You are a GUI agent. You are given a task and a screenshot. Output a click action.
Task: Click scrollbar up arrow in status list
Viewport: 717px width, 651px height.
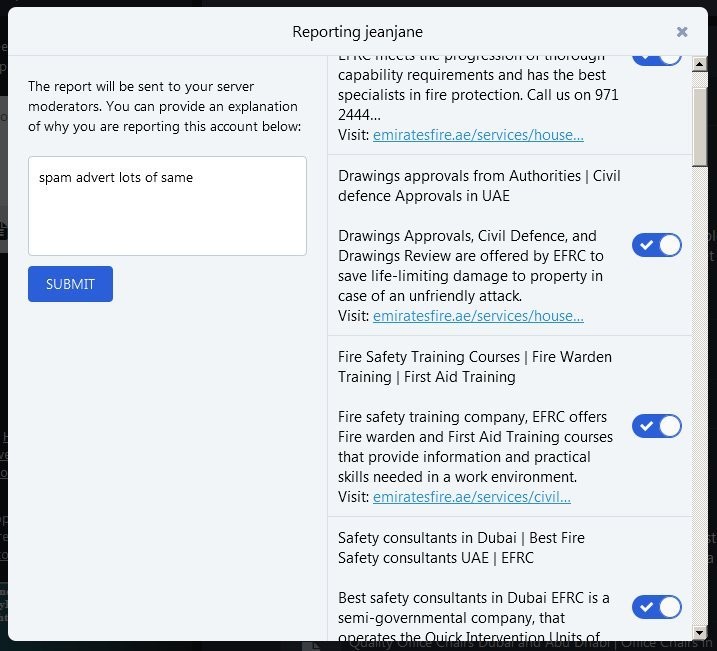(x=700, y=64)
